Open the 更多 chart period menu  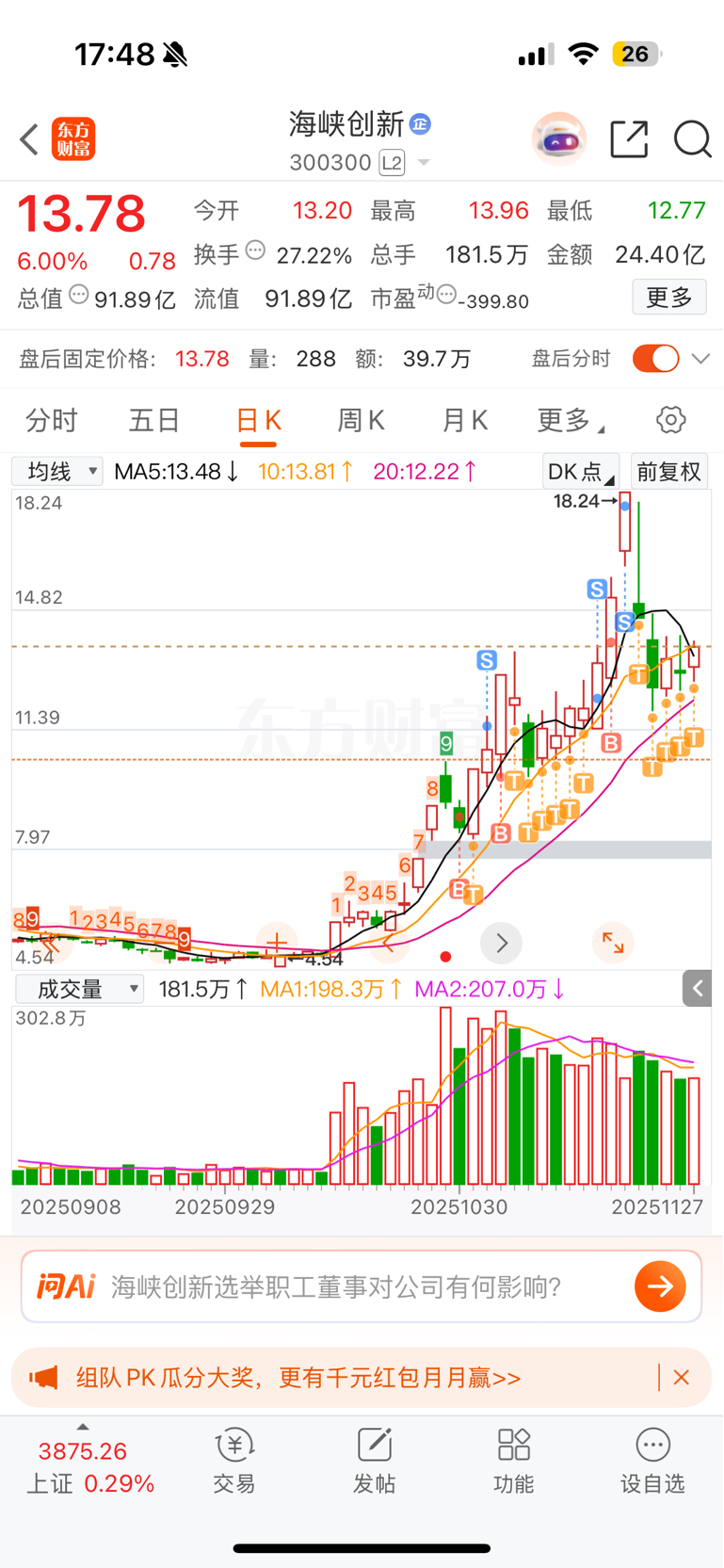[570, 420]
